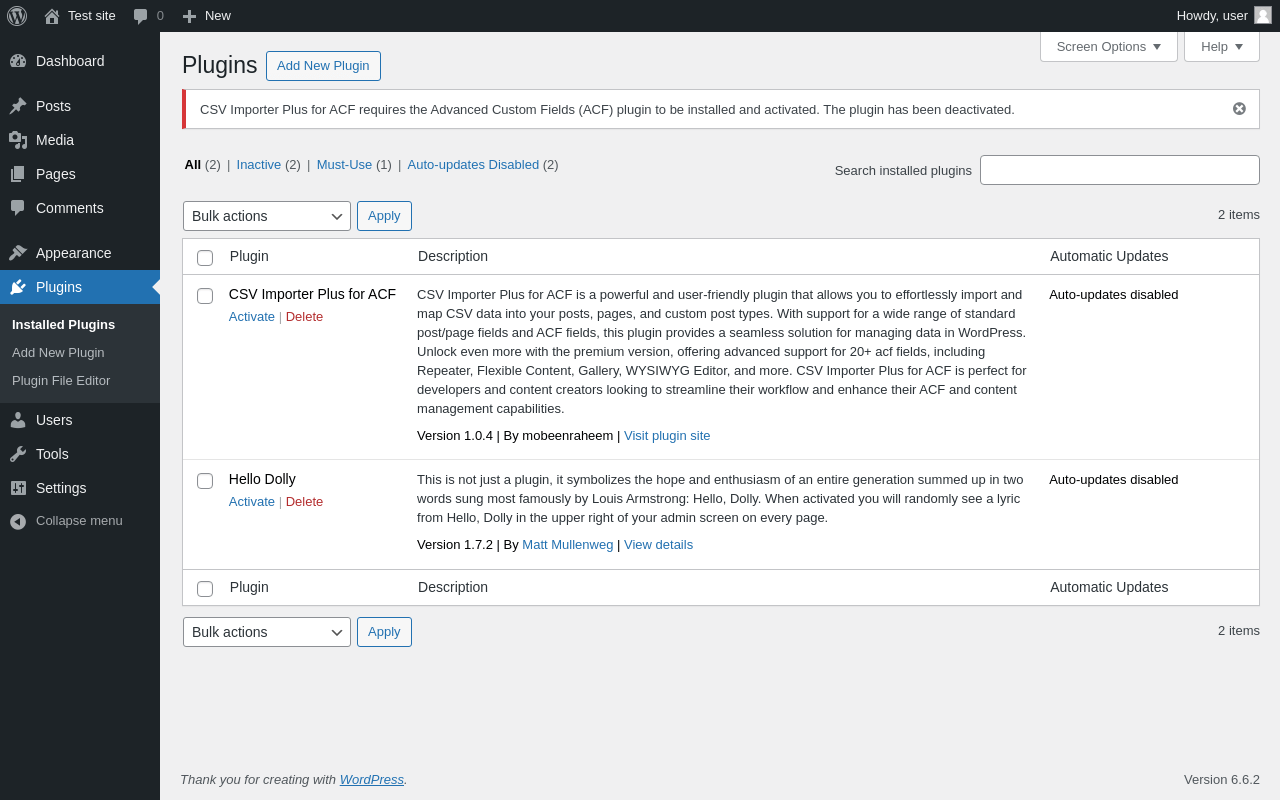Delete CSV Importer Plus for ACF
Screen dimensions: 1280x800
[304, 316]
